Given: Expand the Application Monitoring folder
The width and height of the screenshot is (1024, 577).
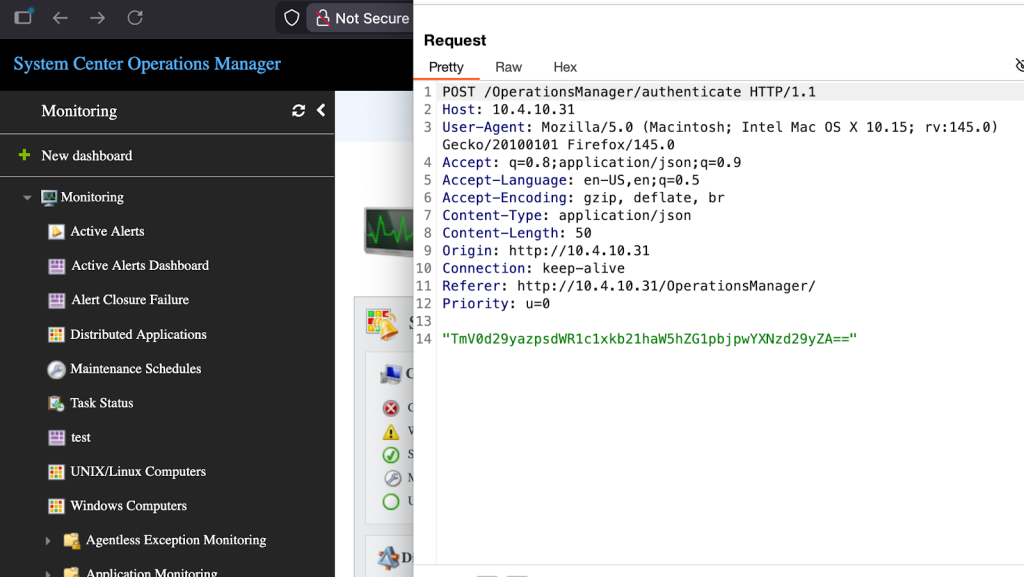Looking at the screenshot, I should (48, 573).
